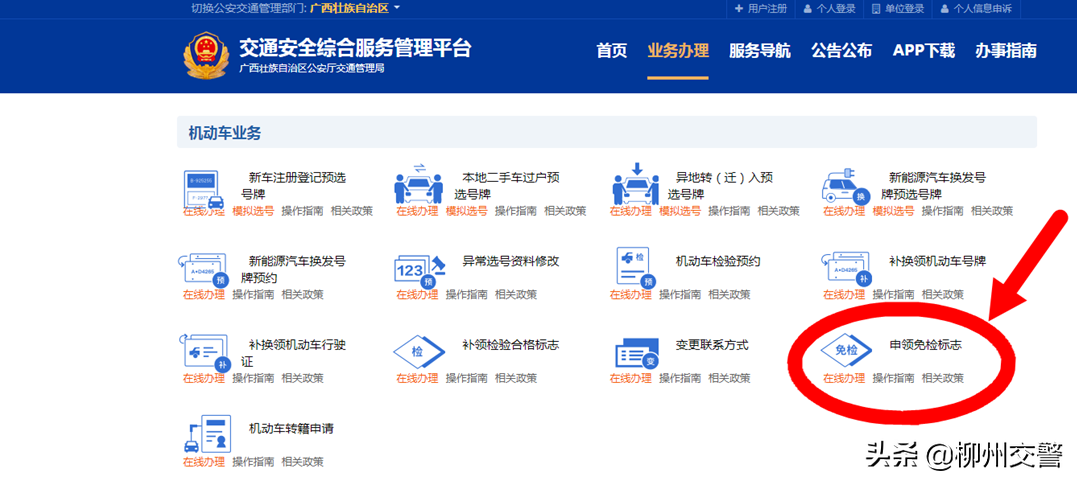Screen dimensions: 1077x483
Task: Click 在线办理 under 机动车检验预约
Action: click(x=631, y=295)
